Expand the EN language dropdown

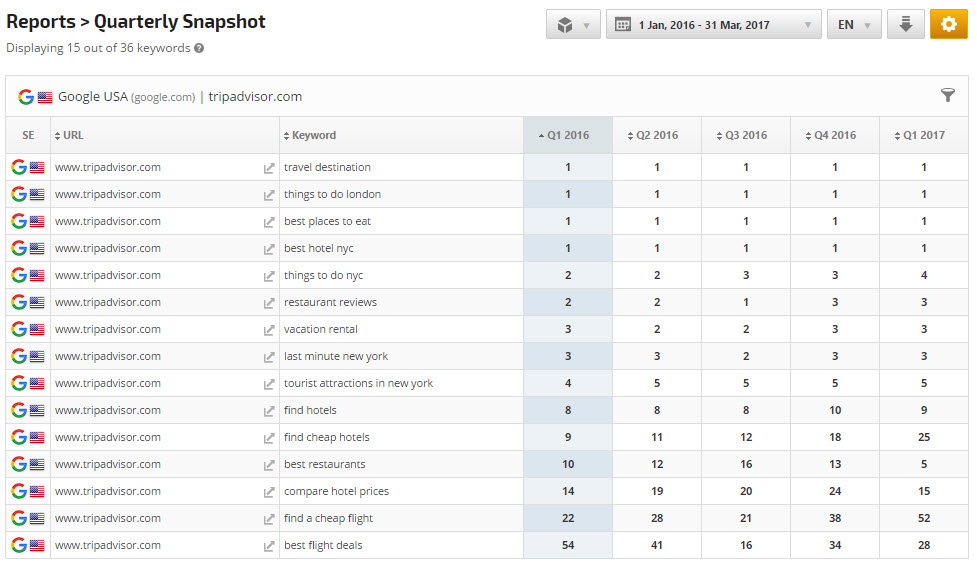[853, 24]
